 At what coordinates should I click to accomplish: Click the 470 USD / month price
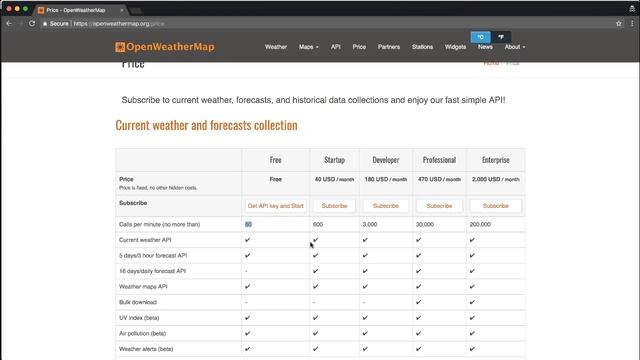439,179
